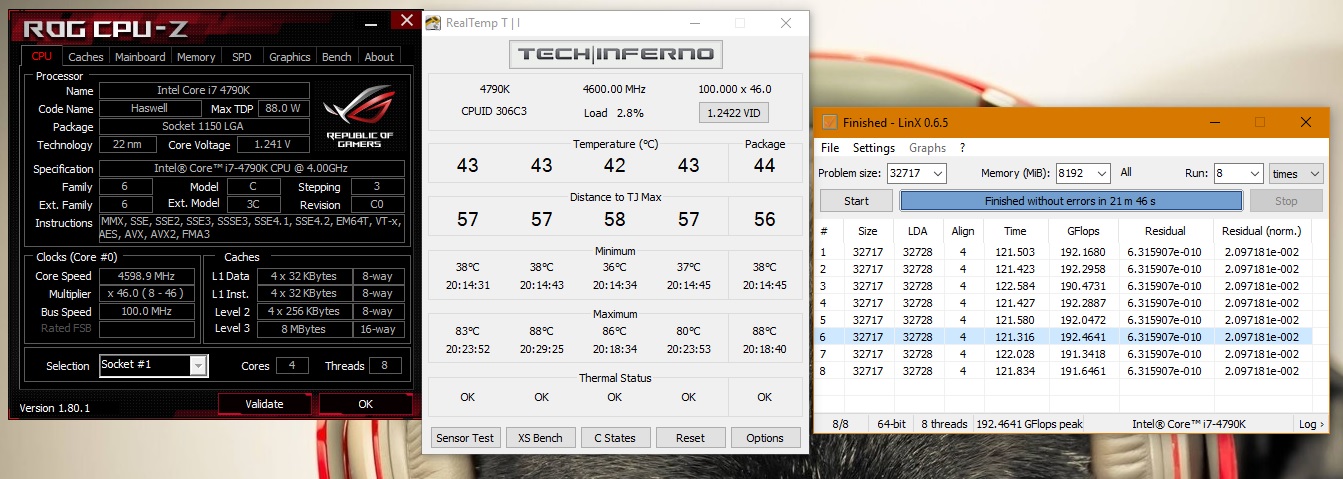The image size is (1343, 479).
Task: Click the RealTemp title bar icon
Action: pos(433,23)
